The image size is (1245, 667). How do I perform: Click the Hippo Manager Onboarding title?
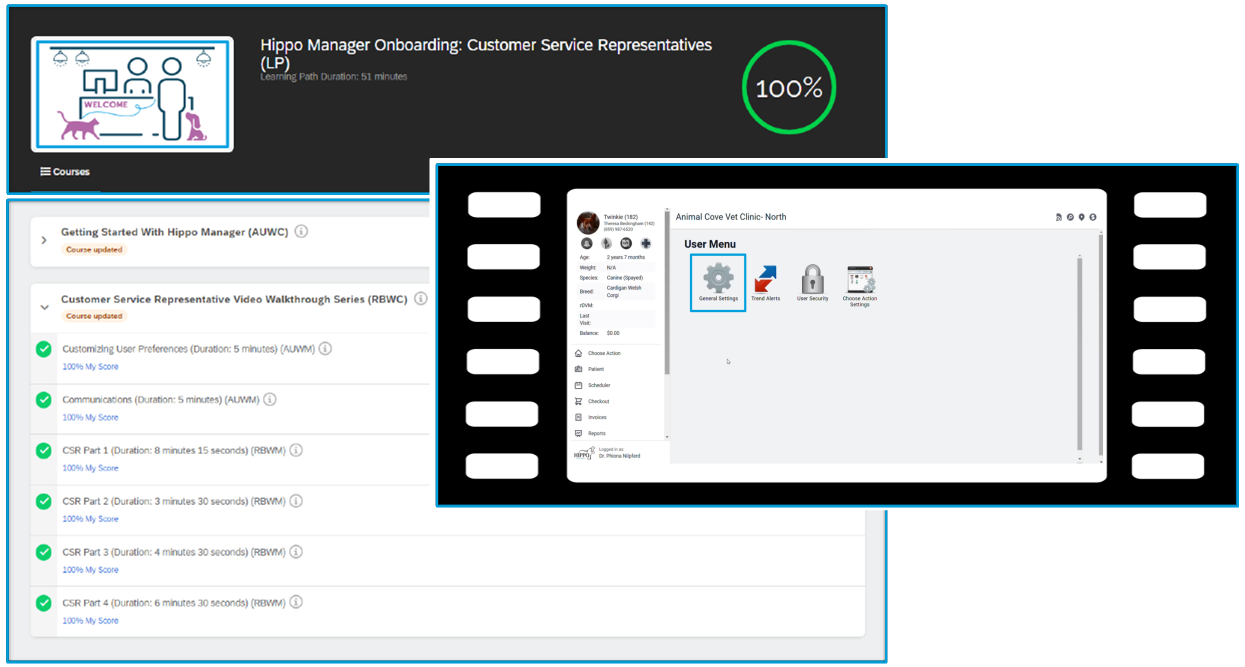[486, 54]
